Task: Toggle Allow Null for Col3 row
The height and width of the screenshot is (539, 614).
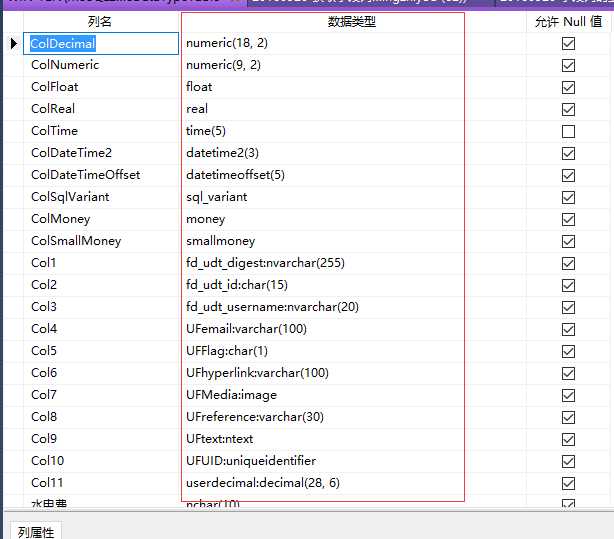Action: coord(568,307)
